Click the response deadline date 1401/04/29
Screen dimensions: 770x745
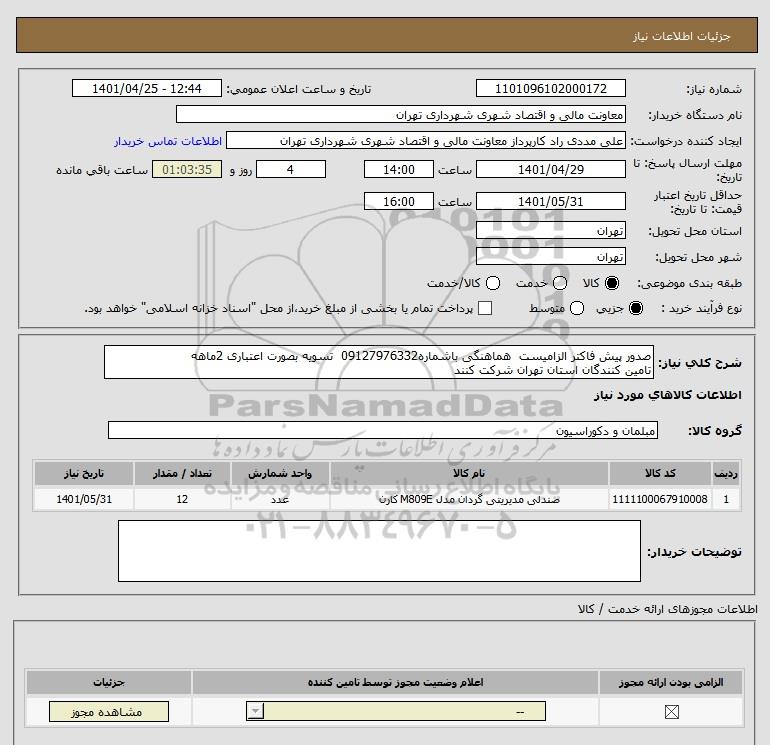550,169
